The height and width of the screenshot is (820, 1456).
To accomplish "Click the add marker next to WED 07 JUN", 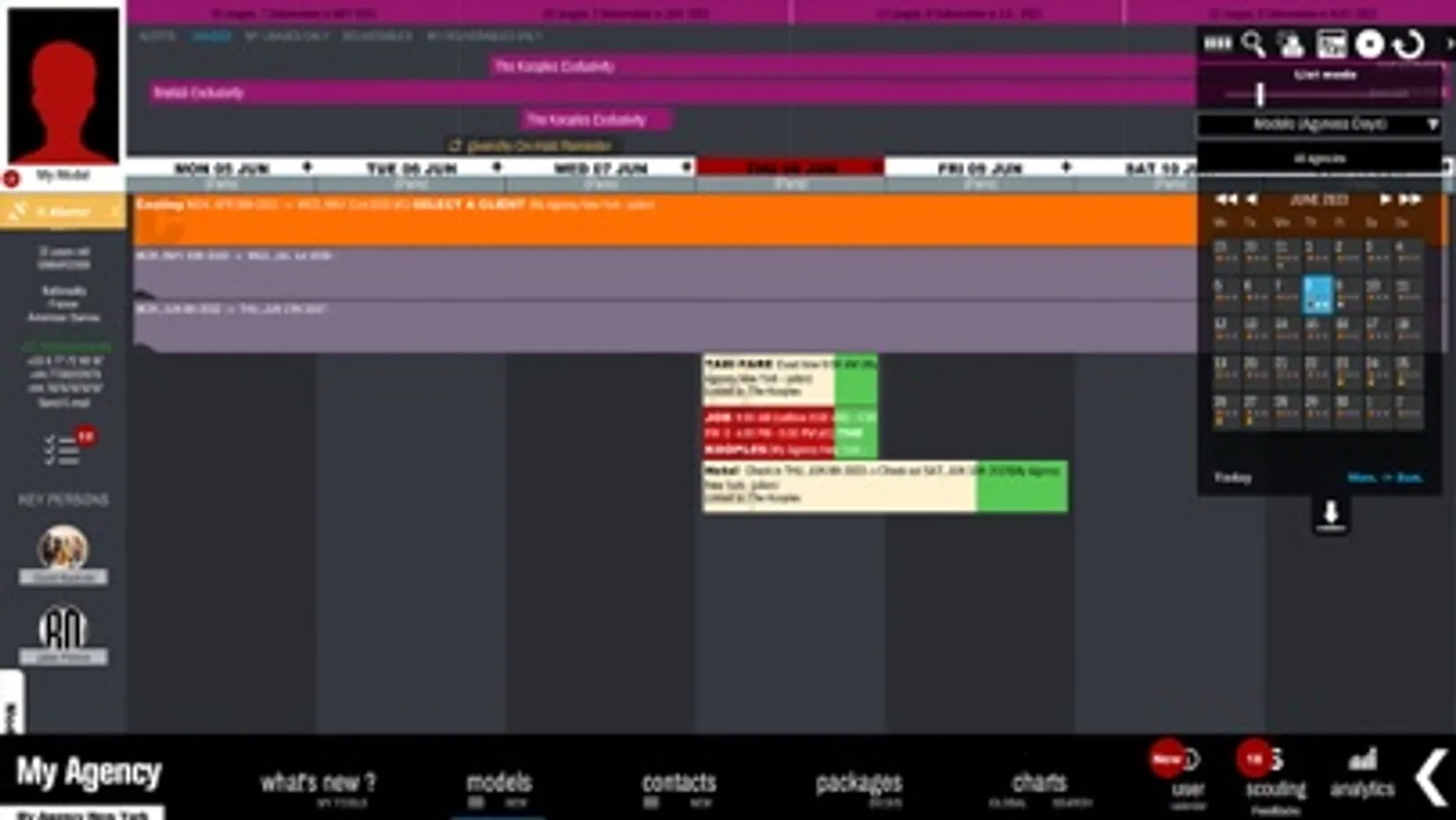I will pyautogui.click(x=686, y=168).
